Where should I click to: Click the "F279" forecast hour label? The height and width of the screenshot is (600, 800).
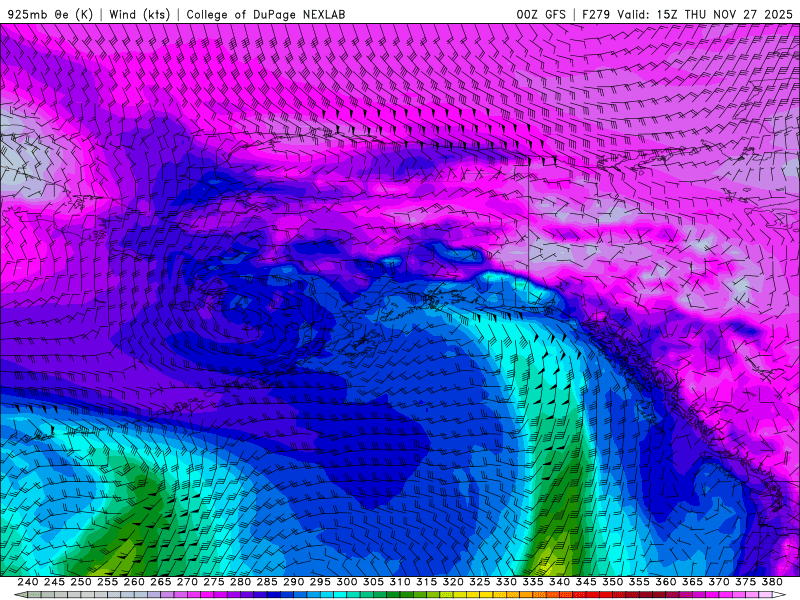[x=596, y=14]
